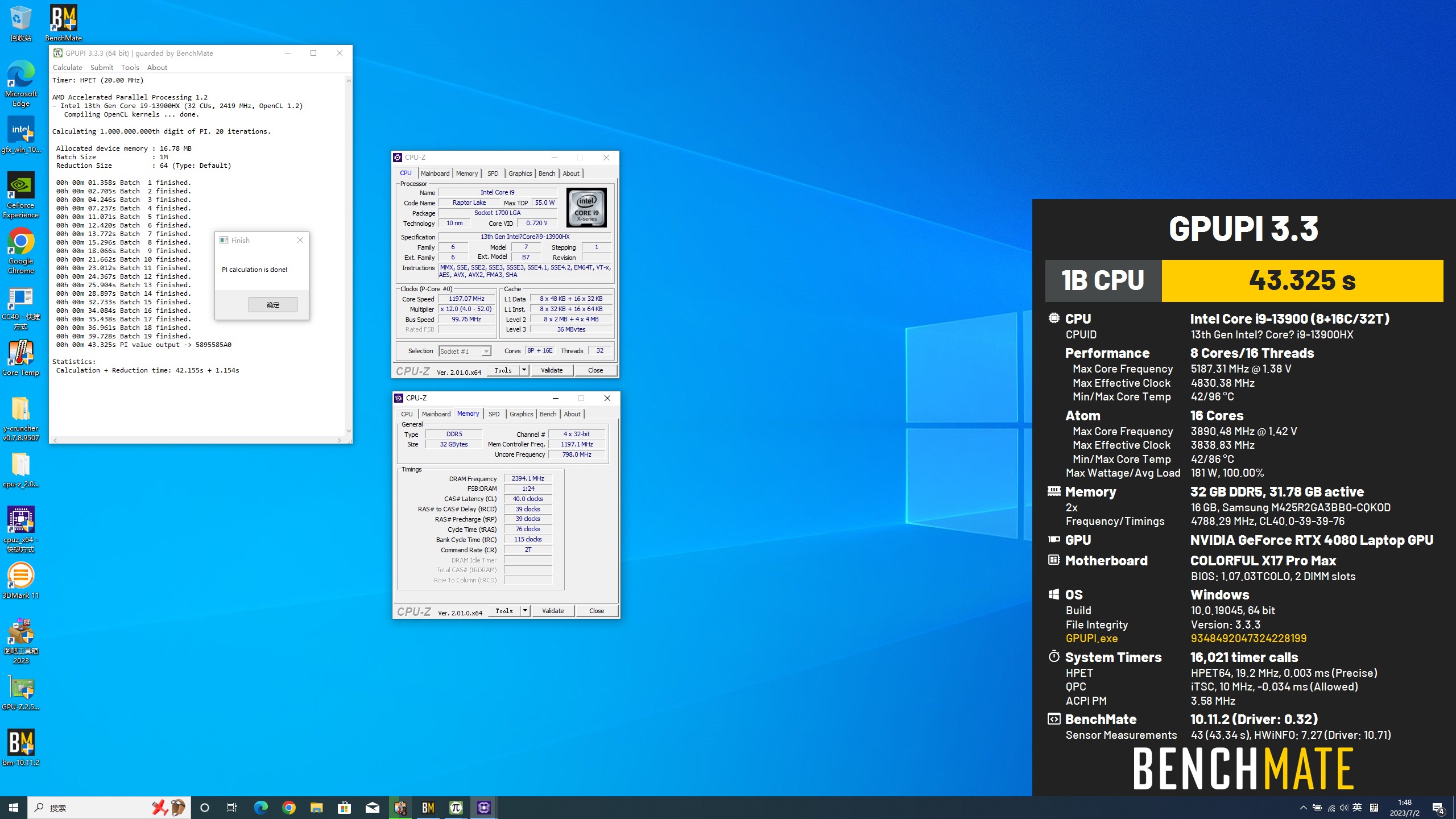Click Close button in upper CPU-Z window

pyautogui.click(x=595, y=370)
